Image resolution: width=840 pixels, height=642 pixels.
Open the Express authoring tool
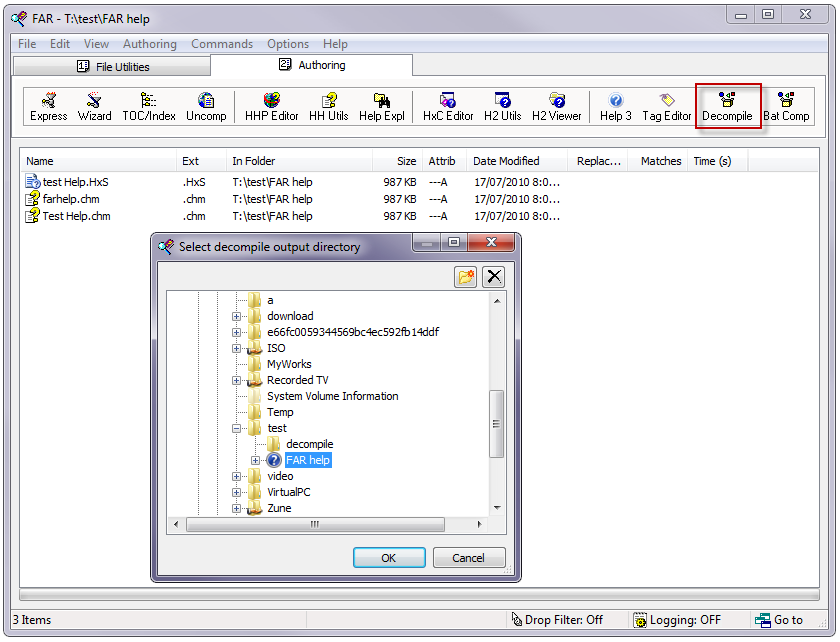click(x=48, y=107)
